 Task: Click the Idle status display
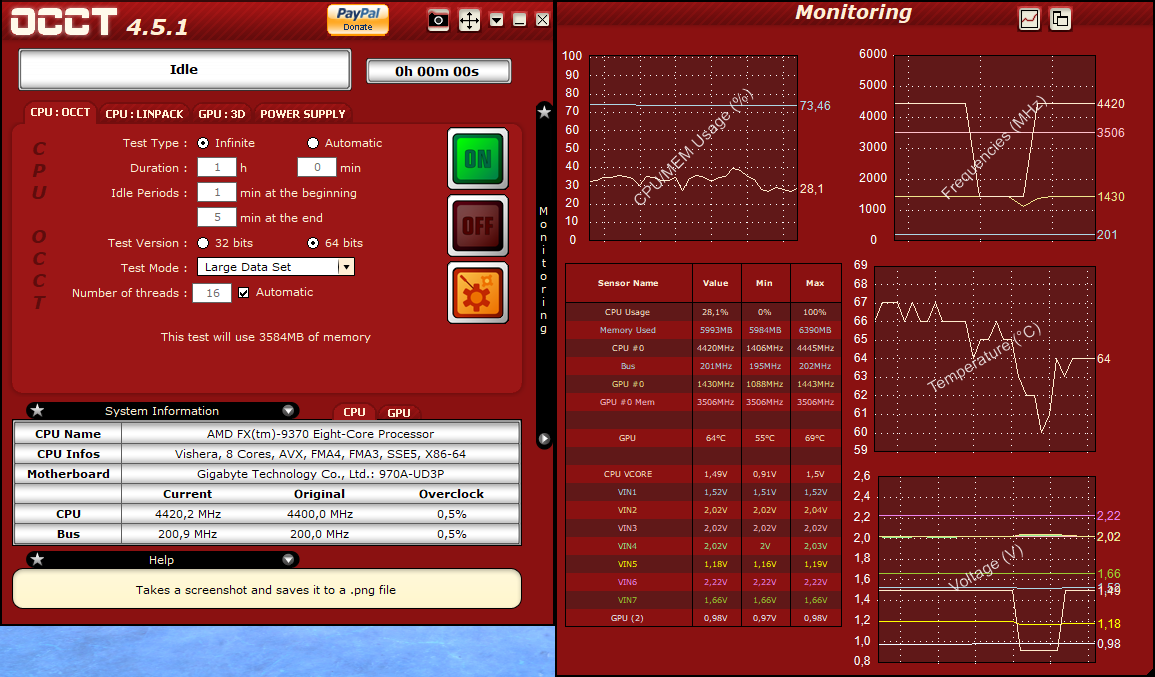coord(184,69)
